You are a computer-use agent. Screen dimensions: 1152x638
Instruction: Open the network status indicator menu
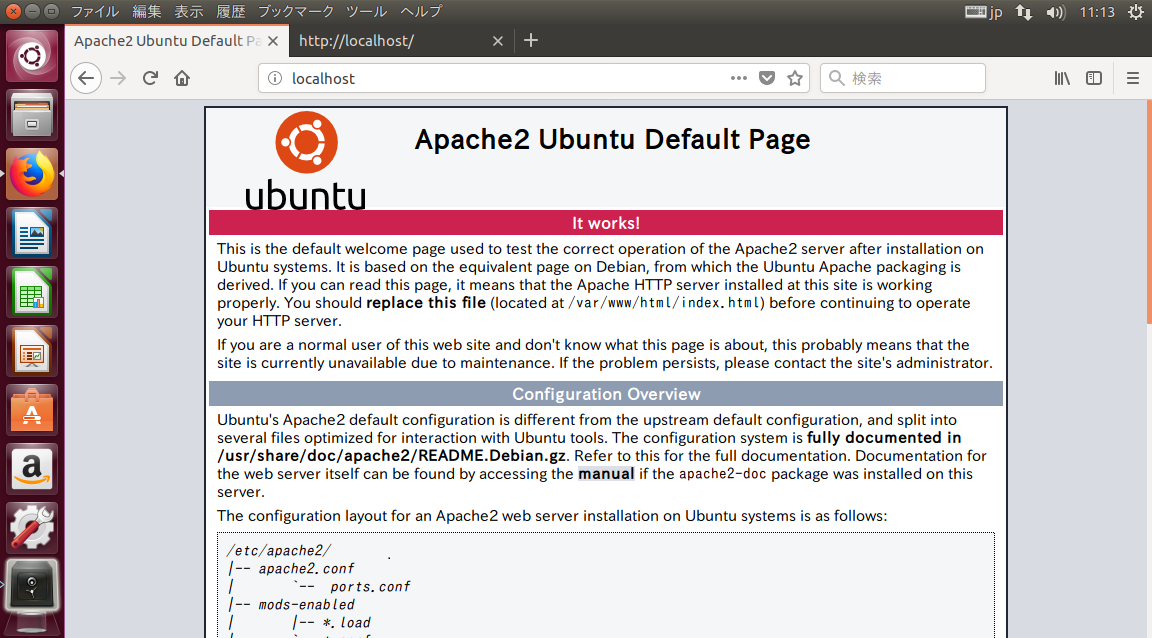point(1023,11)
